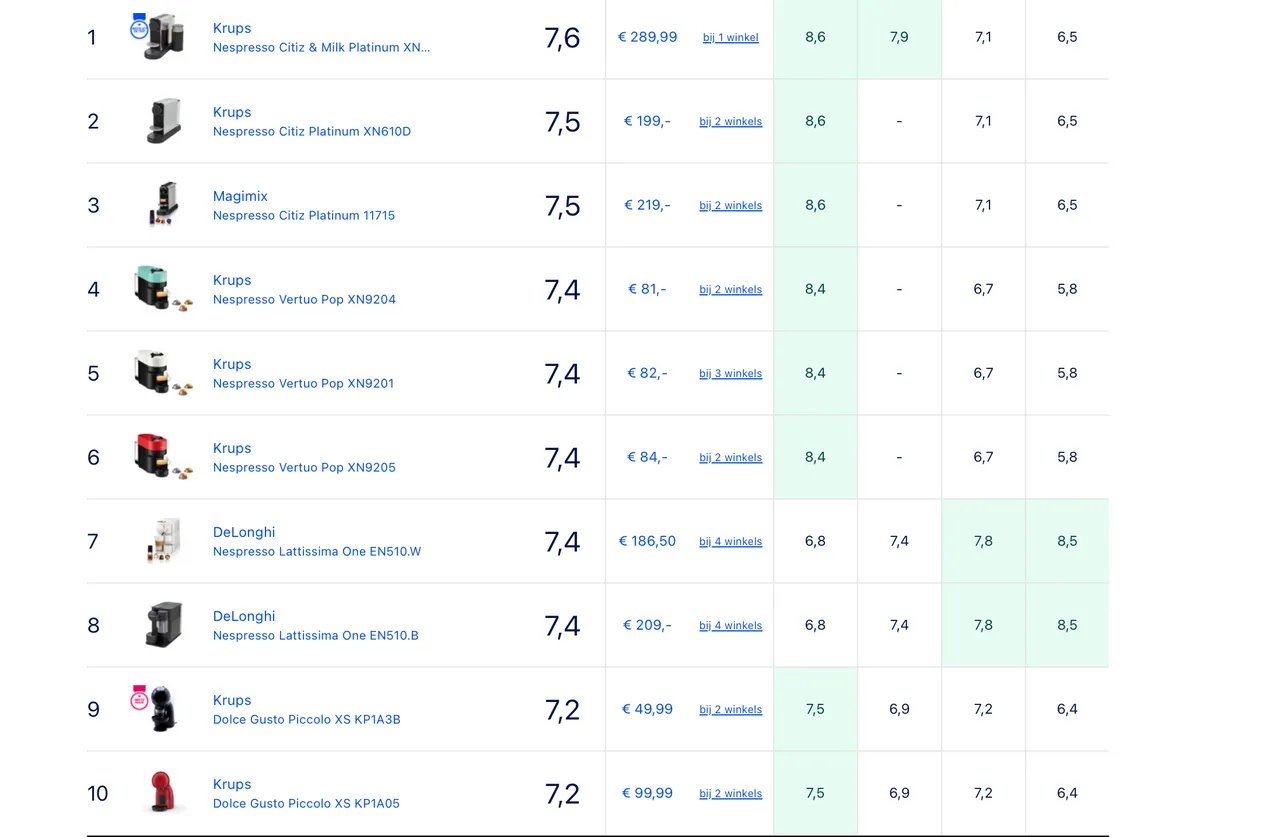Screen dimensions: 1280x837
Task: Click the price € 186,50
Action: click(647, 541)
